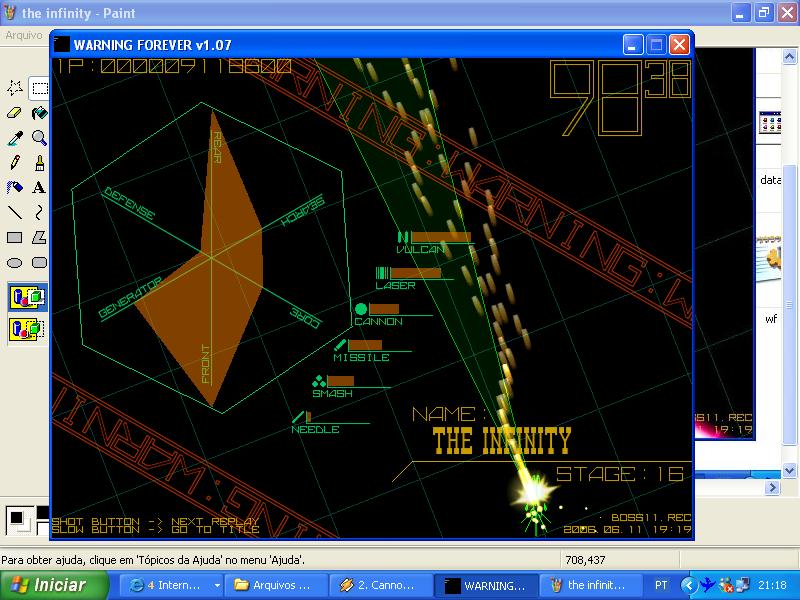Click 'SHOT BUTTON -> NEXT REPLAY' text

[155, 521]
